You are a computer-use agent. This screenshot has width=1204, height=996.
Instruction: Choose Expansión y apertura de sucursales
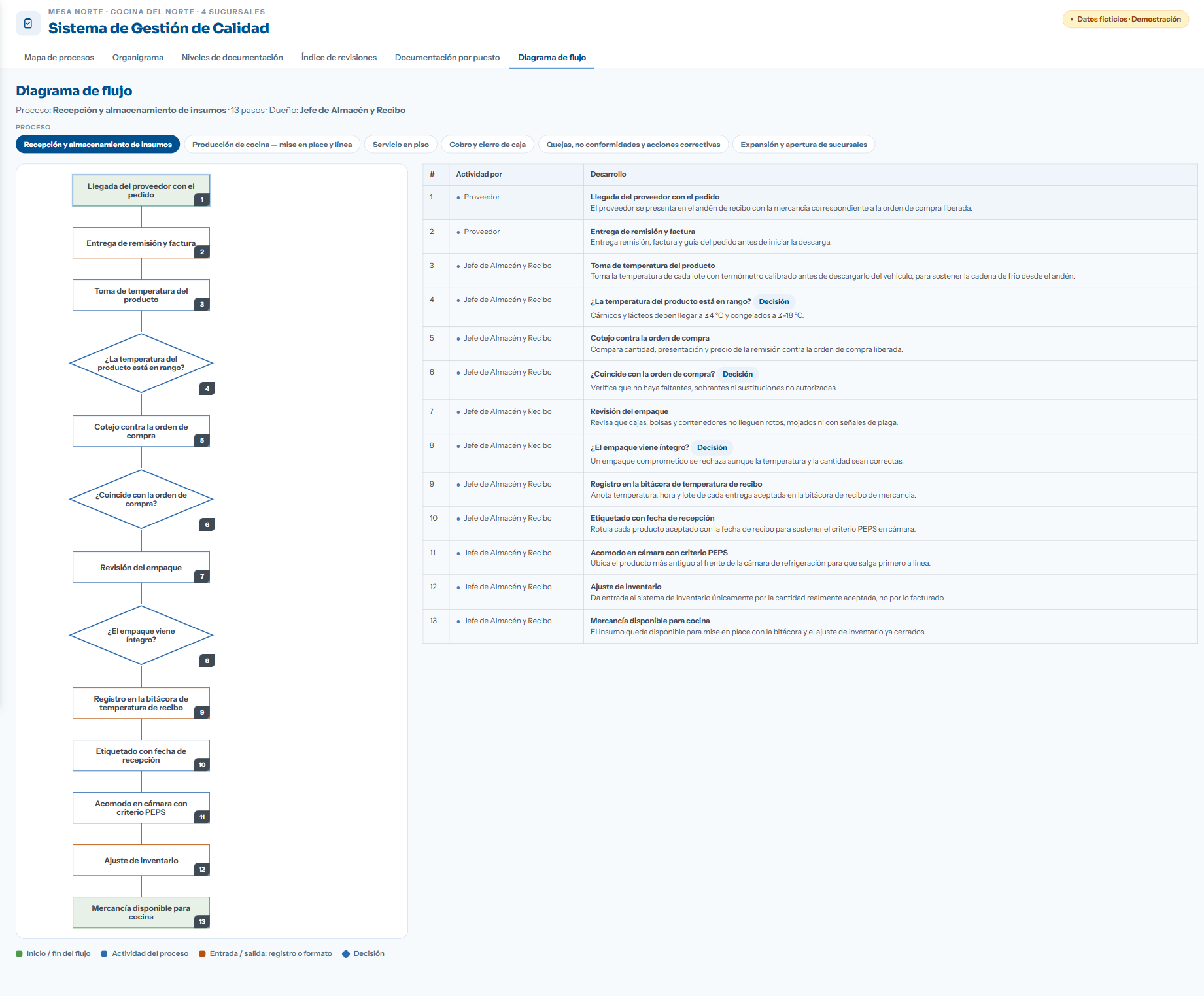(804, 145)
